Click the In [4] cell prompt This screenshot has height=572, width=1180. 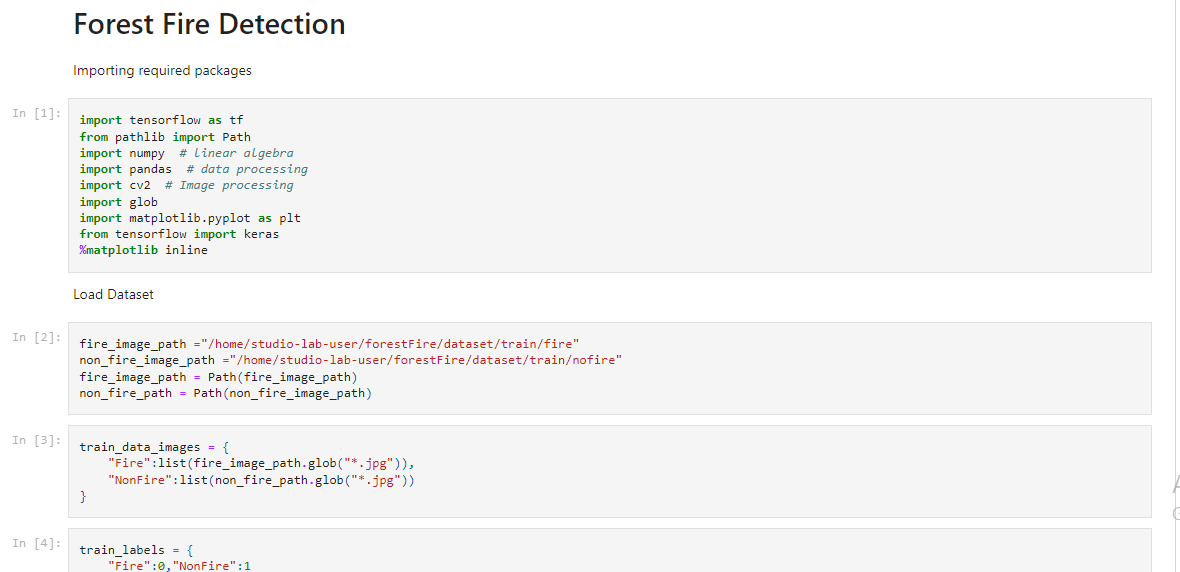[x=37, y=543]
